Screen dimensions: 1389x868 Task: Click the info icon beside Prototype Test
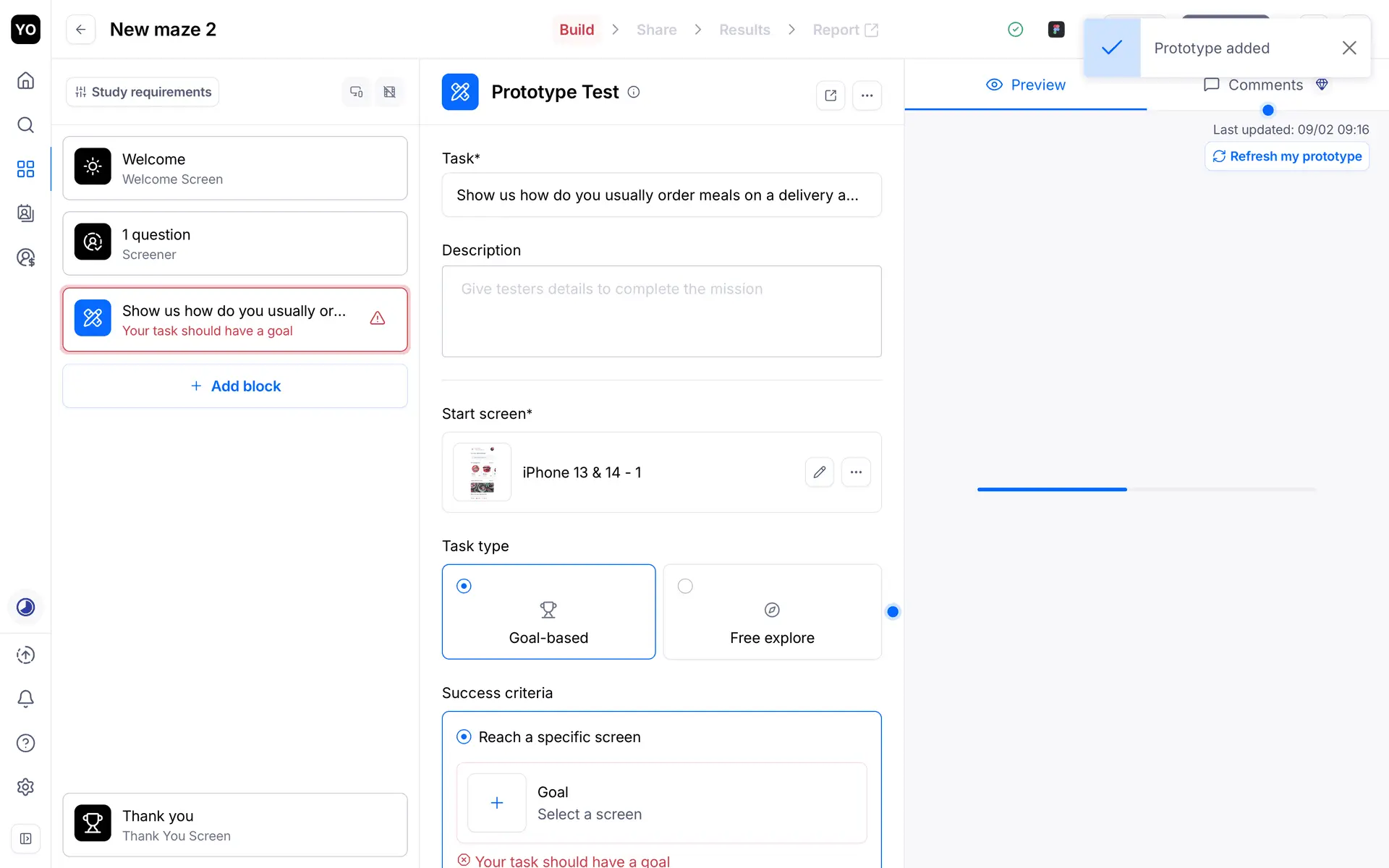click(x=634, y=92)
